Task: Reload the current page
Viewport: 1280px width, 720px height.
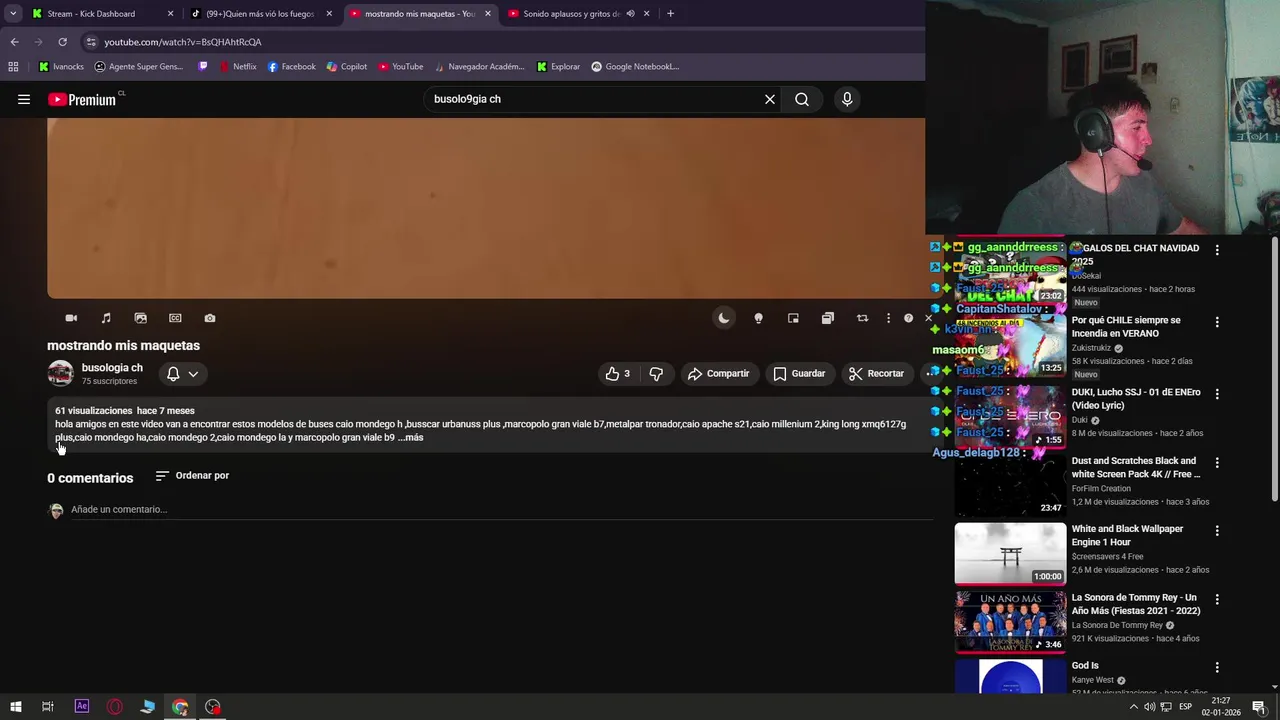Action: (x=62, y=42)
